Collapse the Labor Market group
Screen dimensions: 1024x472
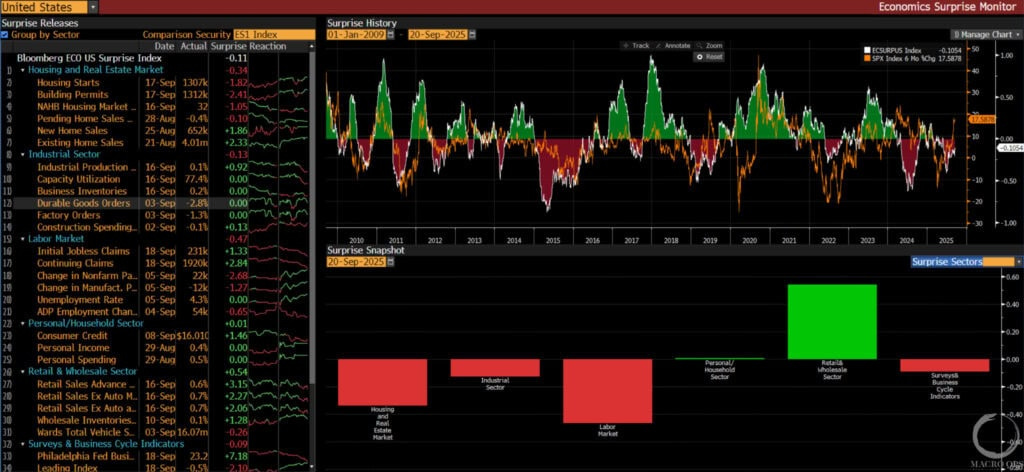(23, 239)
